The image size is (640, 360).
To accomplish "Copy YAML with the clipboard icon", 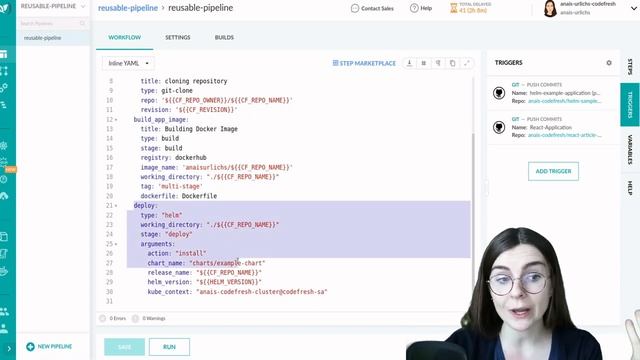I will tap(452, 63).
